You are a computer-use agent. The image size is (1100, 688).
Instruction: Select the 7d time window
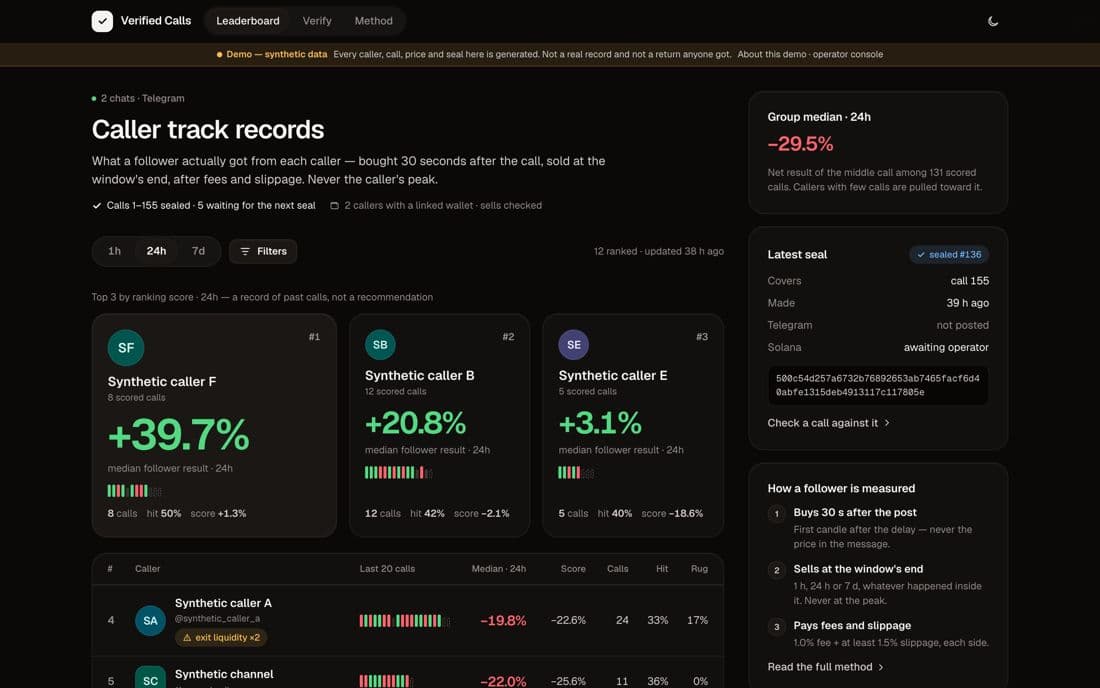[x=199, y=251]
